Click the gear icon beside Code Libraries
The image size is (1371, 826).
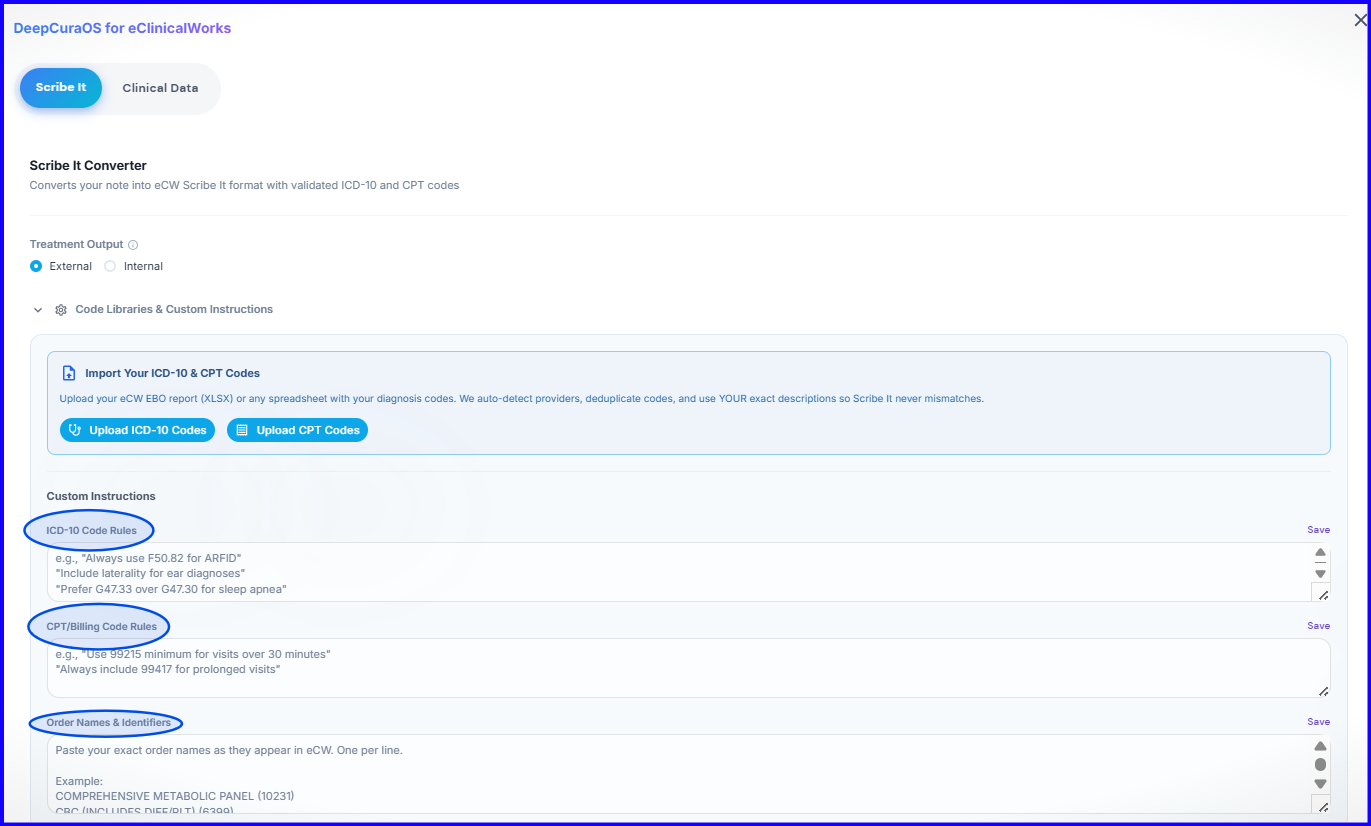pyautogui.click(x=61, y=310)
